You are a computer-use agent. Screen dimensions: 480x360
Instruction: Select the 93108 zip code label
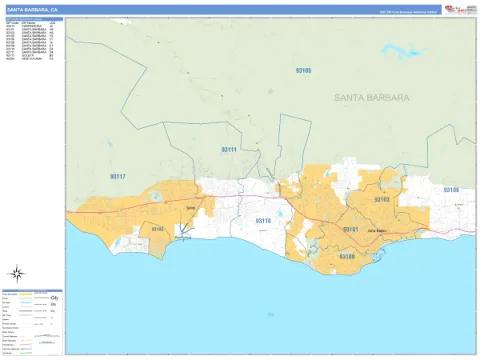coord(451,190)
